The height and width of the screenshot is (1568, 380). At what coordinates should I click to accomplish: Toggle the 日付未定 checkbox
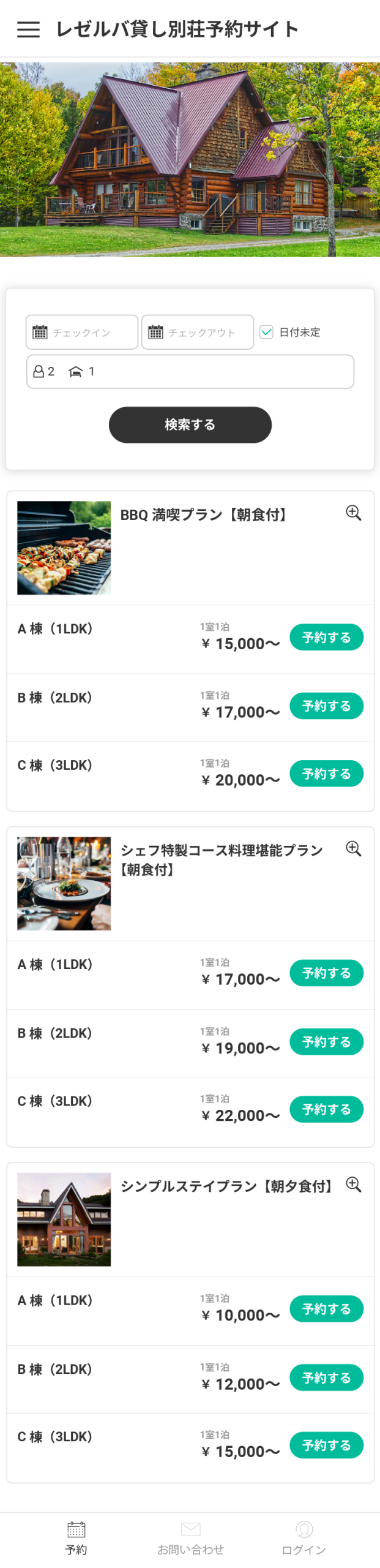tap(266, 332)
